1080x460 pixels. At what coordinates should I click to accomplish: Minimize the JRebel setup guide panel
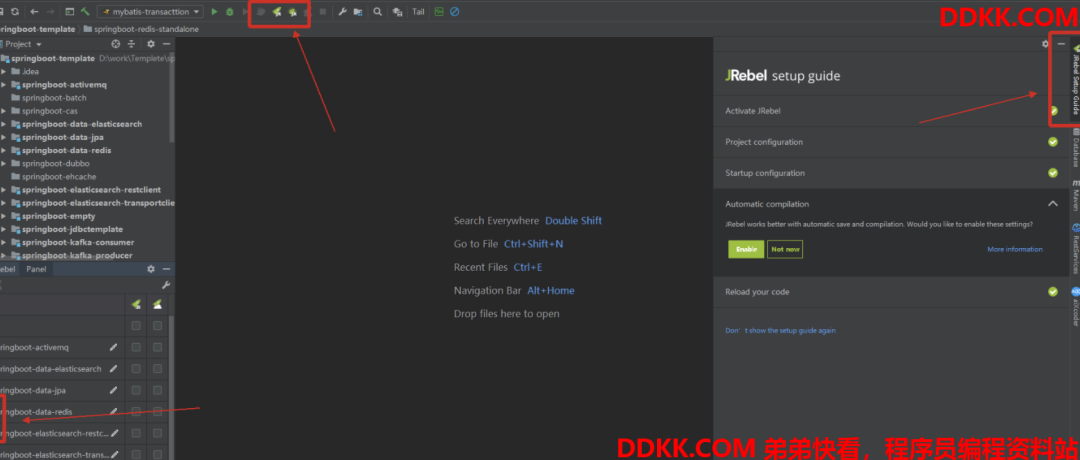pos(1061,44)
